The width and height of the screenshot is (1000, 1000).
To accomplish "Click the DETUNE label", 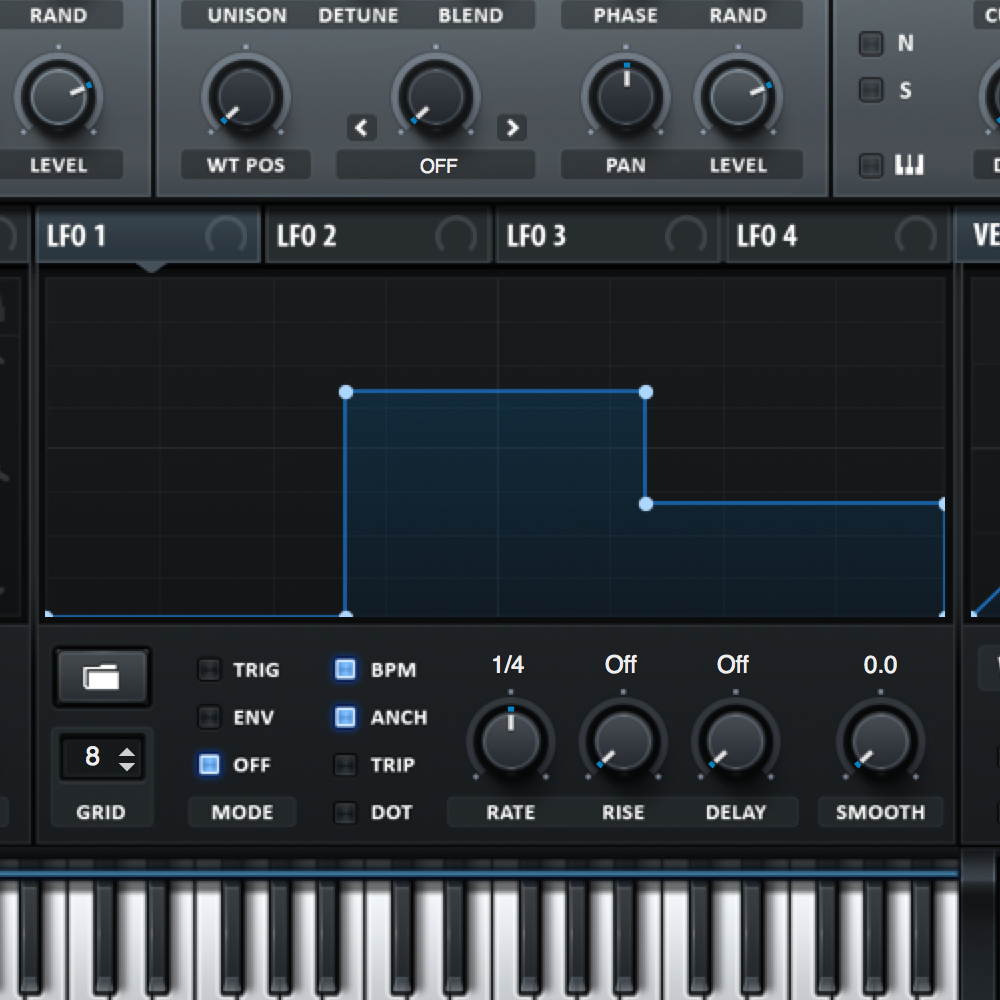I will [358, 15].
